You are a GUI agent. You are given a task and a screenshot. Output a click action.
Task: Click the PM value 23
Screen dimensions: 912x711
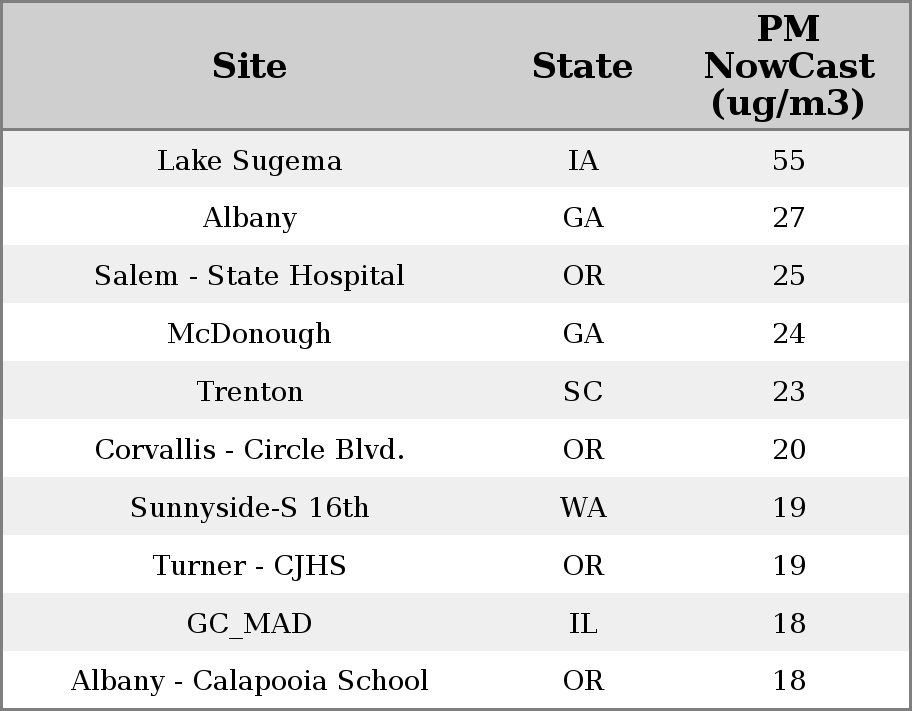point(788,391)
